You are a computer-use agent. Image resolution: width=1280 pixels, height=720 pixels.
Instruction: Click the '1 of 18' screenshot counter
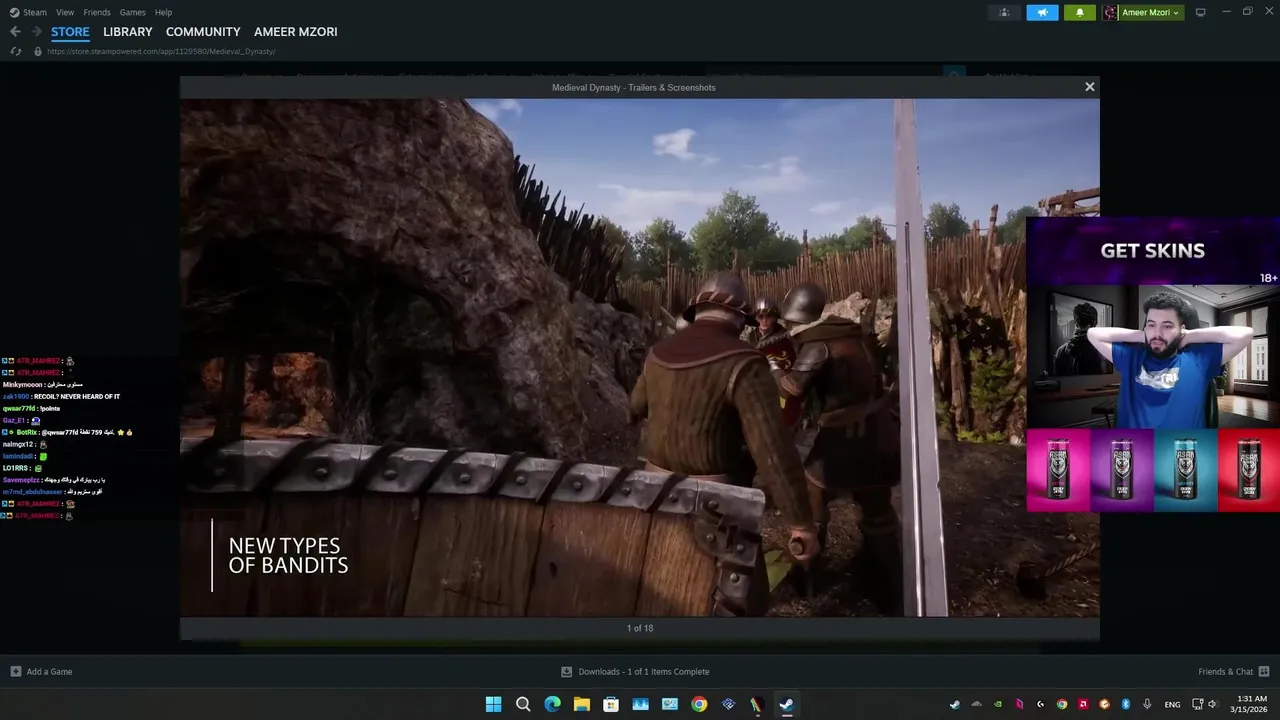point(640,628)
